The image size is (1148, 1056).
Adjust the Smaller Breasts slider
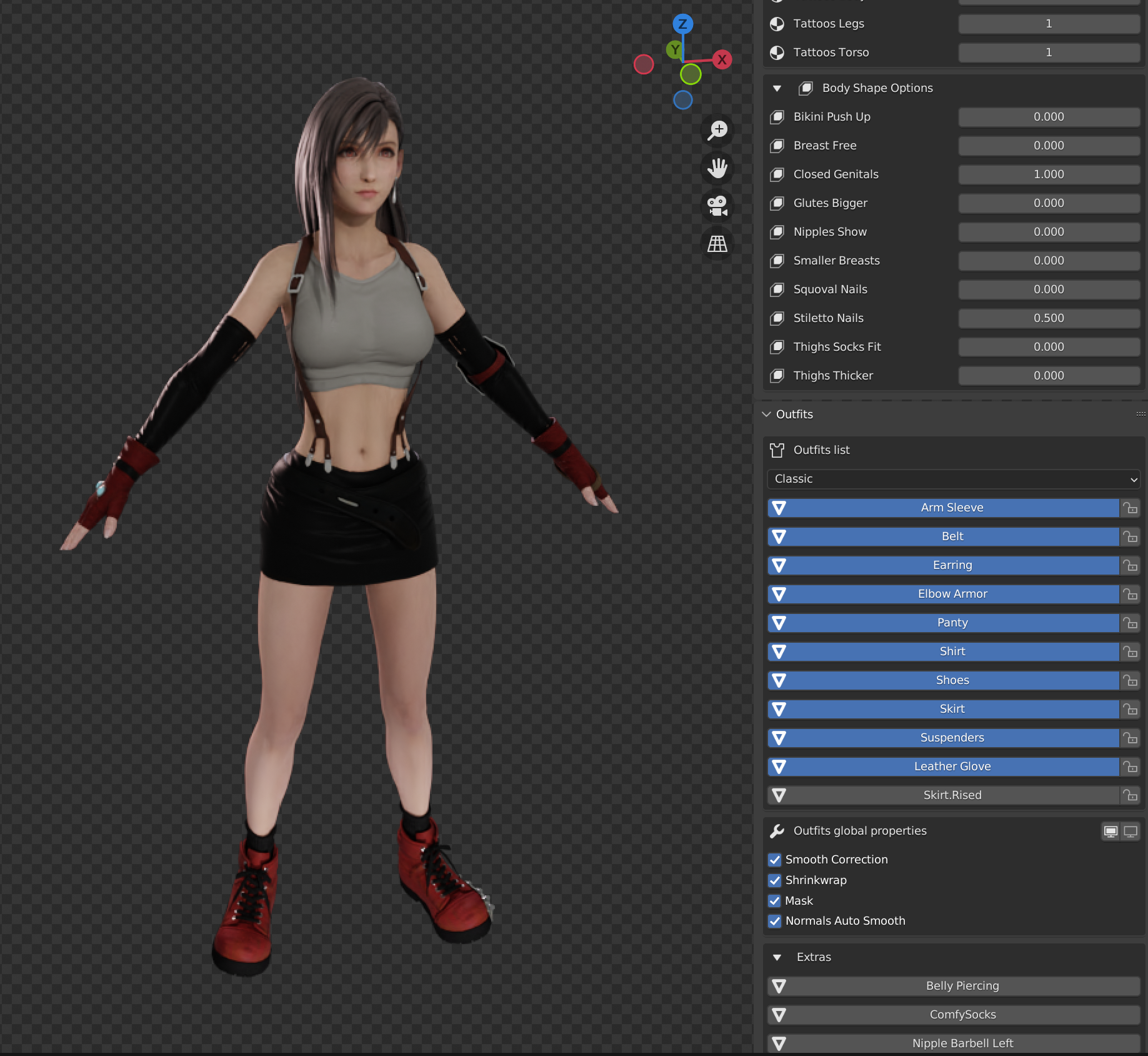point(1049,261)
